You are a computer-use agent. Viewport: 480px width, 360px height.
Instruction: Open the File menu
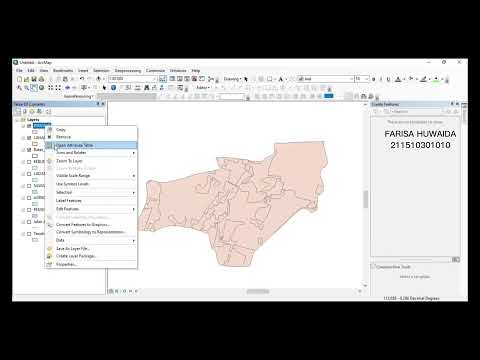[19, 71]
